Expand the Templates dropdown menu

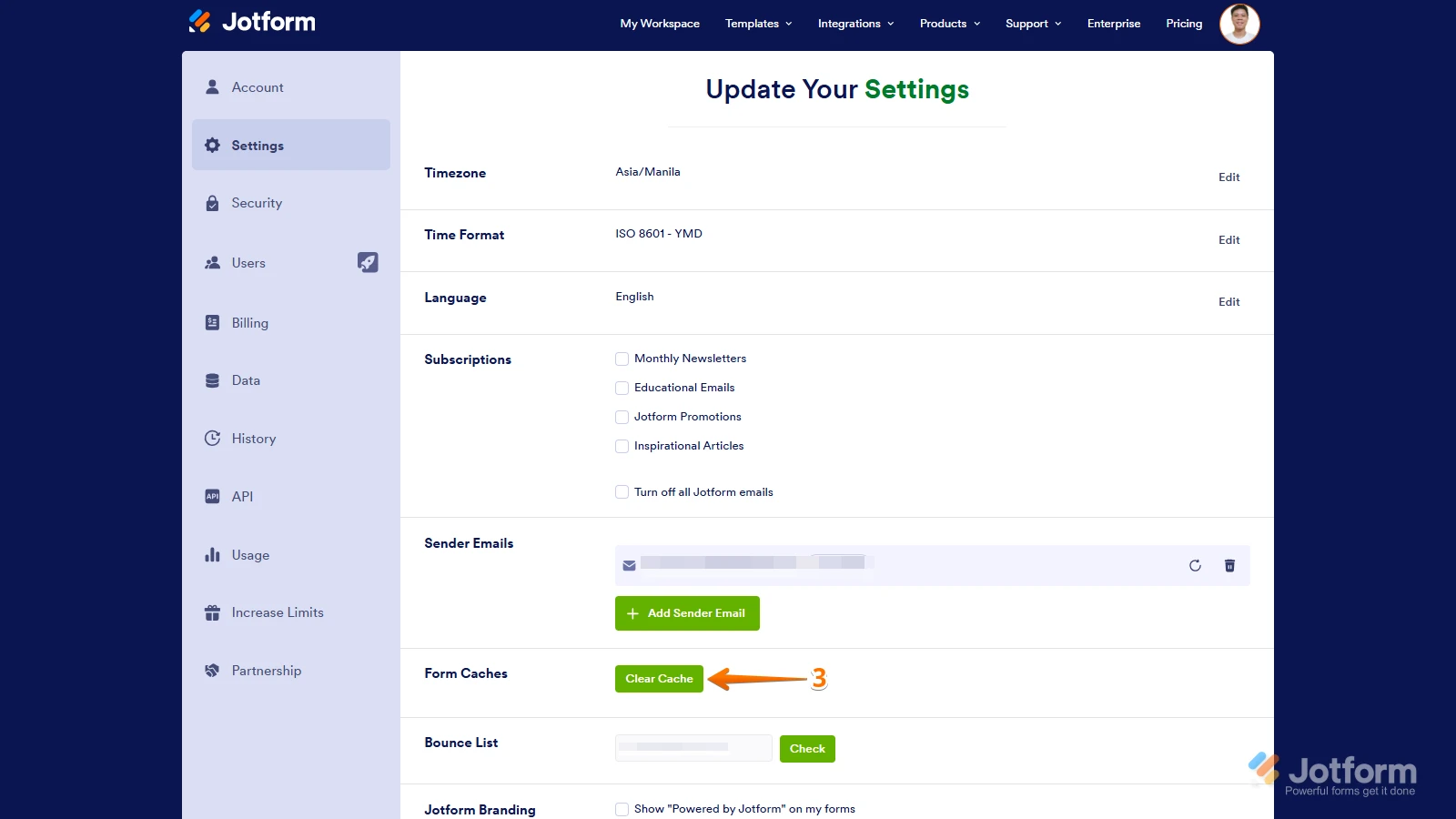click(x=758, y=24)
